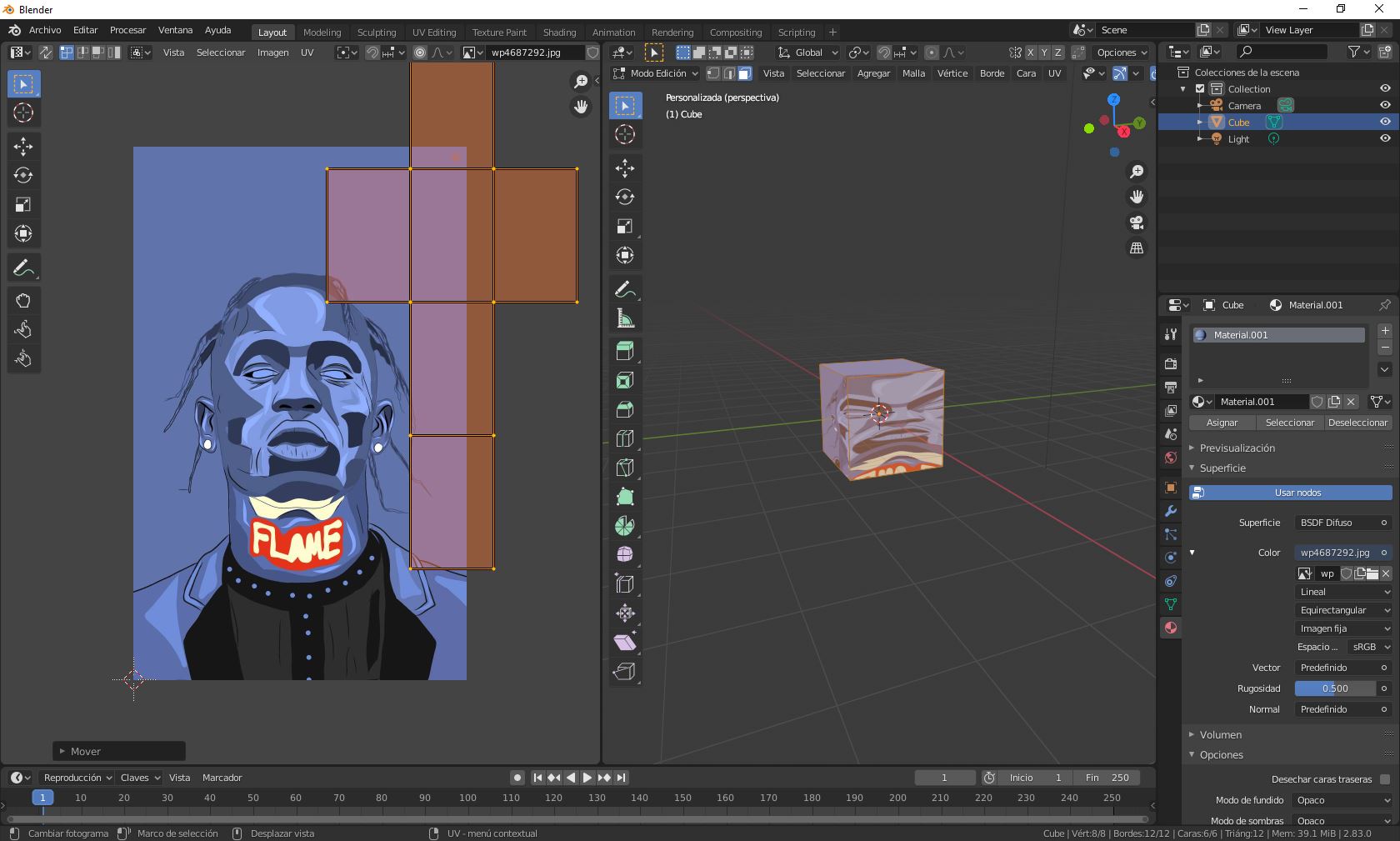
Task: Open the Imagen menu in the UV editor
Action: coord(272,53)
